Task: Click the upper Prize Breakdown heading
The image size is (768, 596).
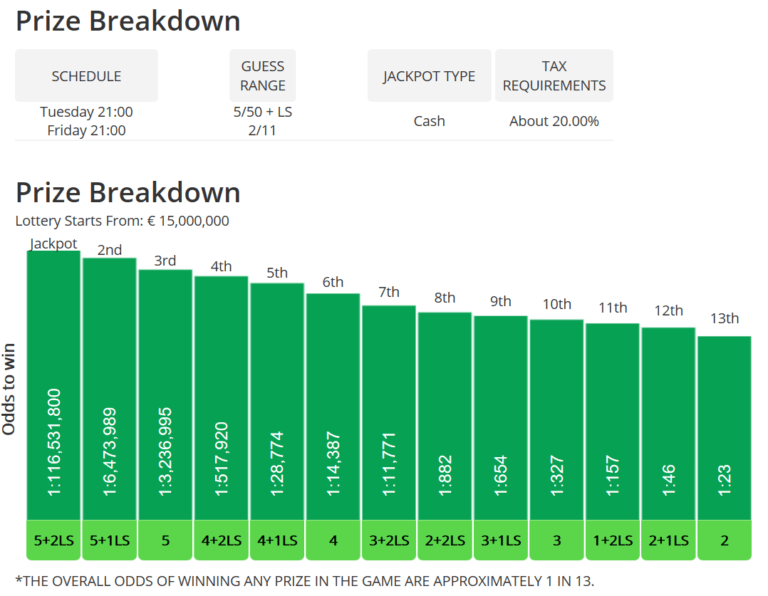Action: [128, 22]
